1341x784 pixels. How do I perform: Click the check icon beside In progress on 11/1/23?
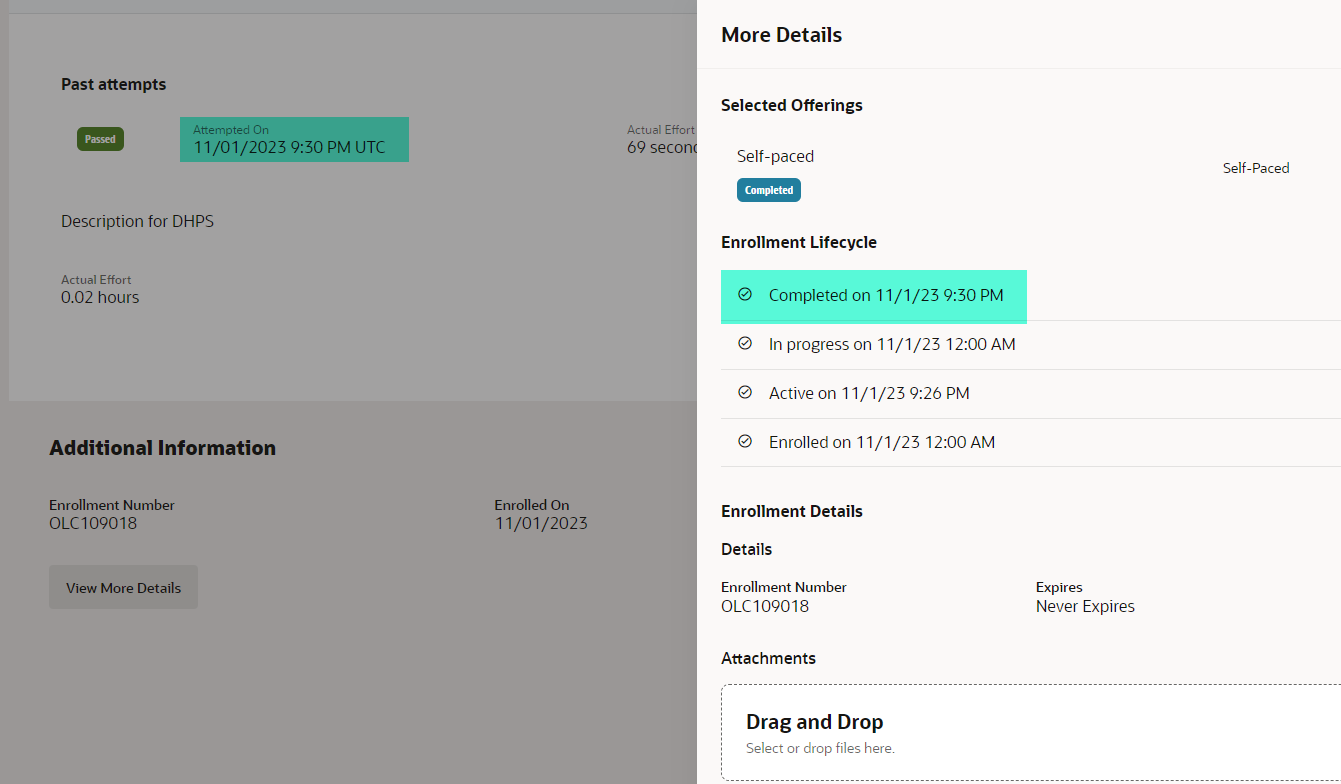(x=744, y=343)
